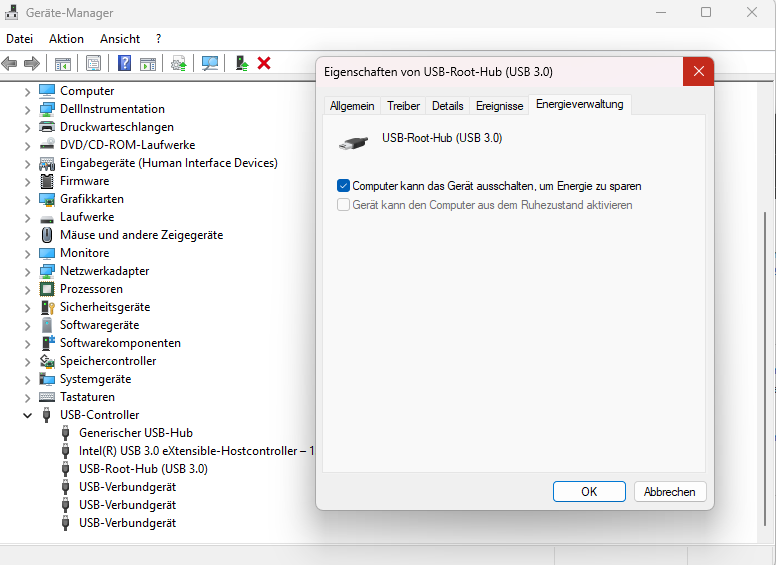This screenshot has width=776, height=565.
Task: Expand DVD/CD-ROM-Laufwerke category
Action: click(27, 145)
